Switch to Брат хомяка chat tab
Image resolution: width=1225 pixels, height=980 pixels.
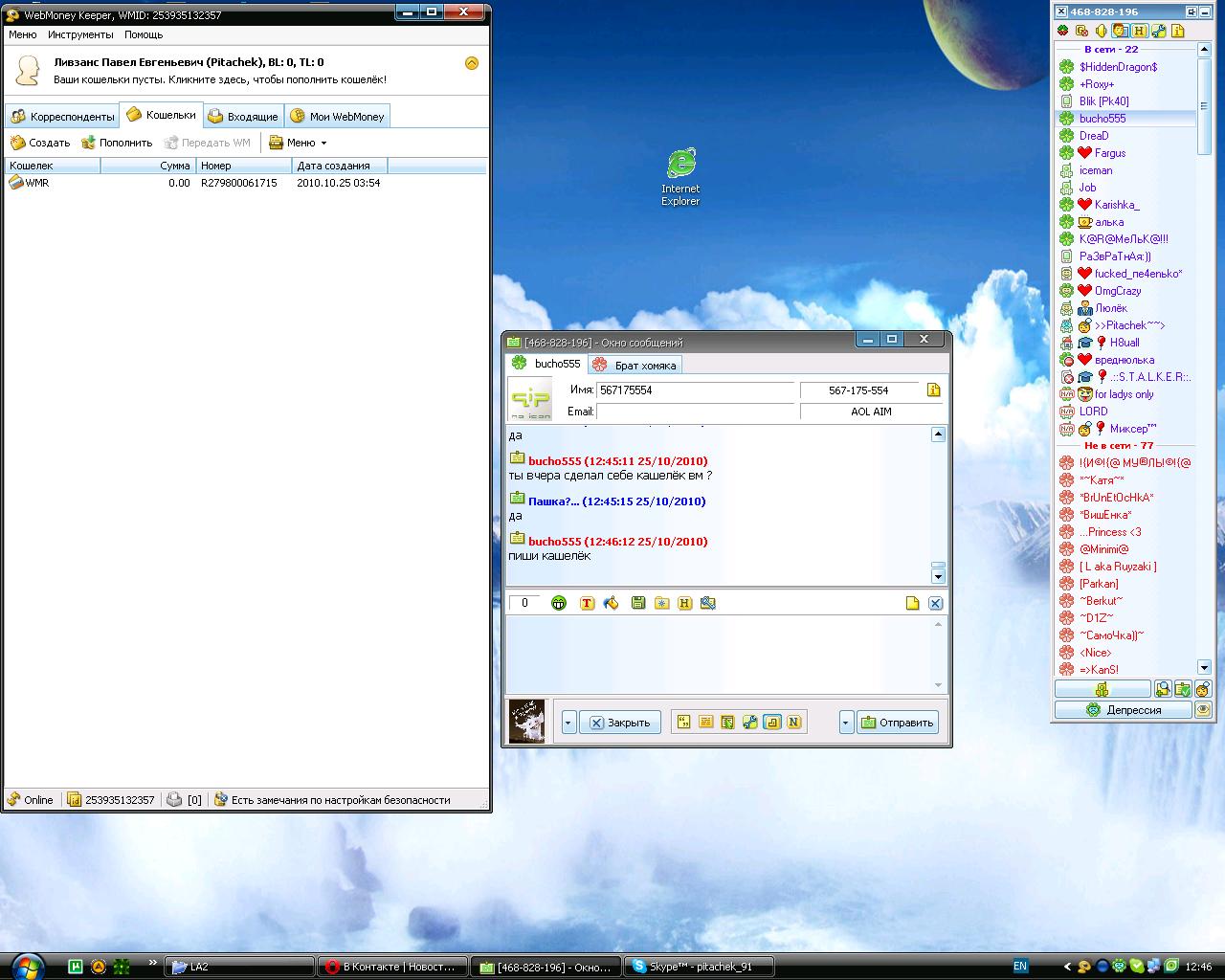pos(635,365)
